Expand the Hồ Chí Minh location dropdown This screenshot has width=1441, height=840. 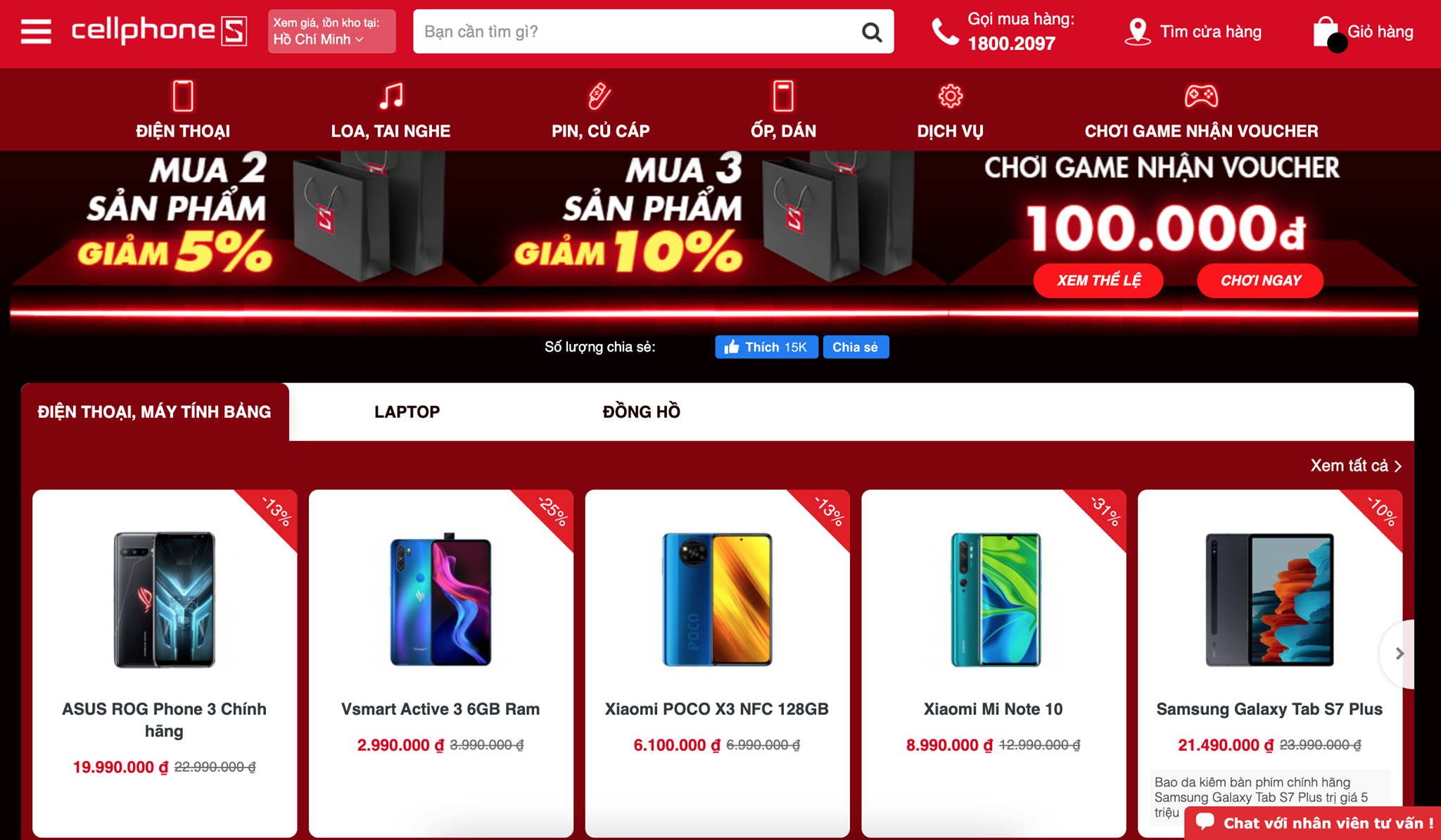click(x=331, y=32)
